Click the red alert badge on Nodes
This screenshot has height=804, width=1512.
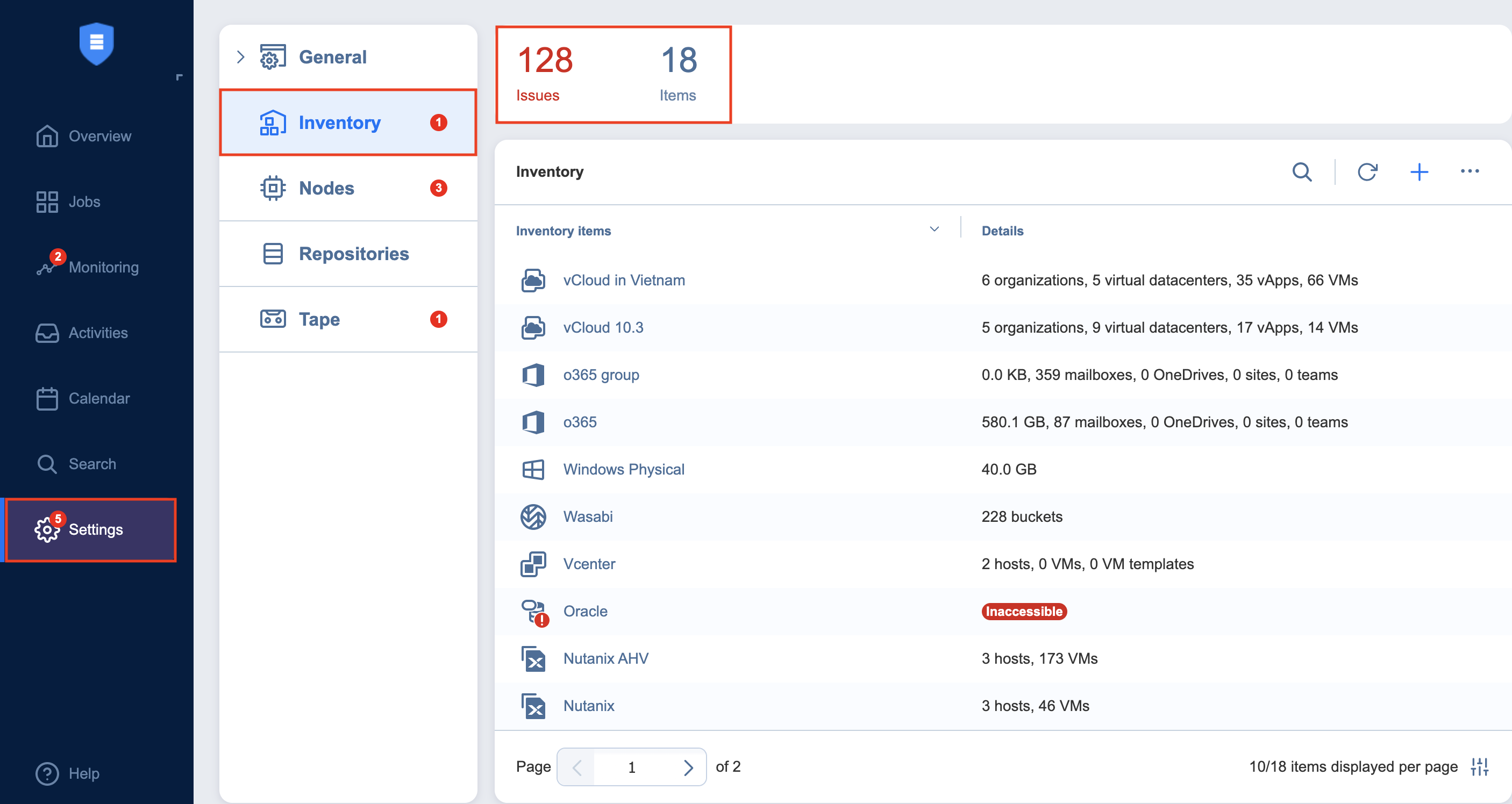coord(438,189)
